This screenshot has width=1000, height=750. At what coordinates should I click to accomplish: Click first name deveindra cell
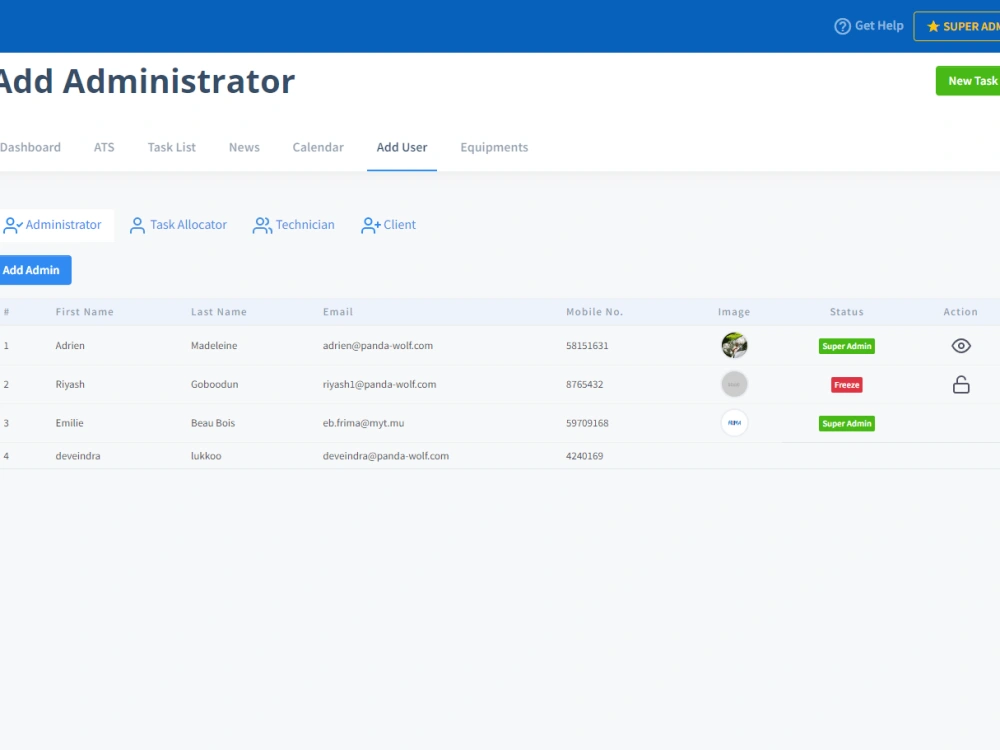(78, 456)
